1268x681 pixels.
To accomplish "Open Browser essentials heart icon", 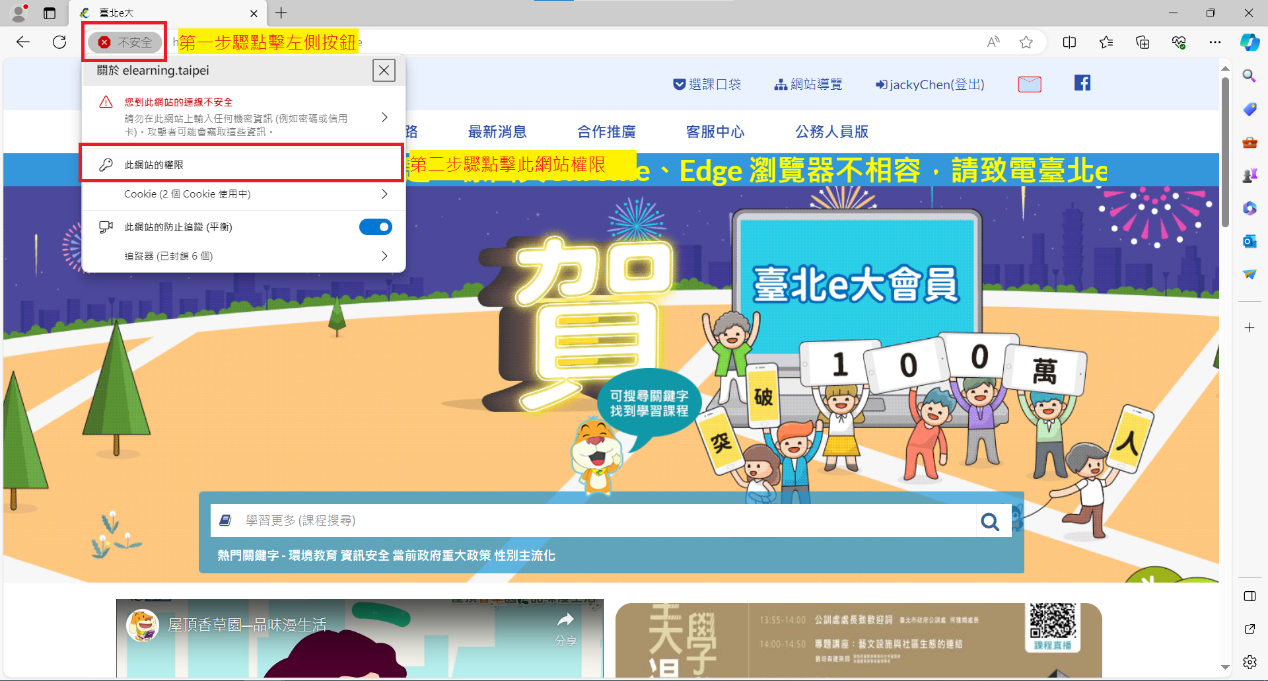I will (1180, 42).
